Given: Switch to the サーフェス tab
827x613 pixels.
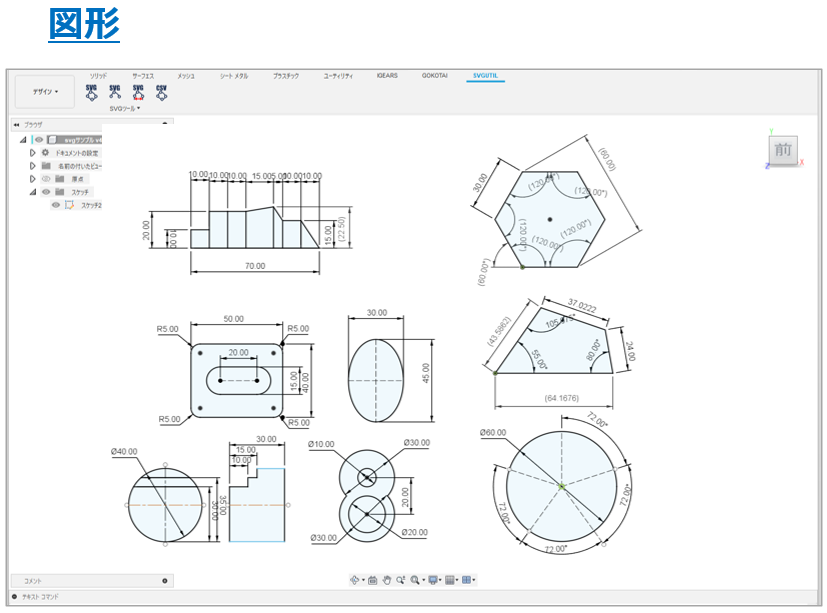Looking at the screenshot, I should pyautogui.click(x=143, y=76).
